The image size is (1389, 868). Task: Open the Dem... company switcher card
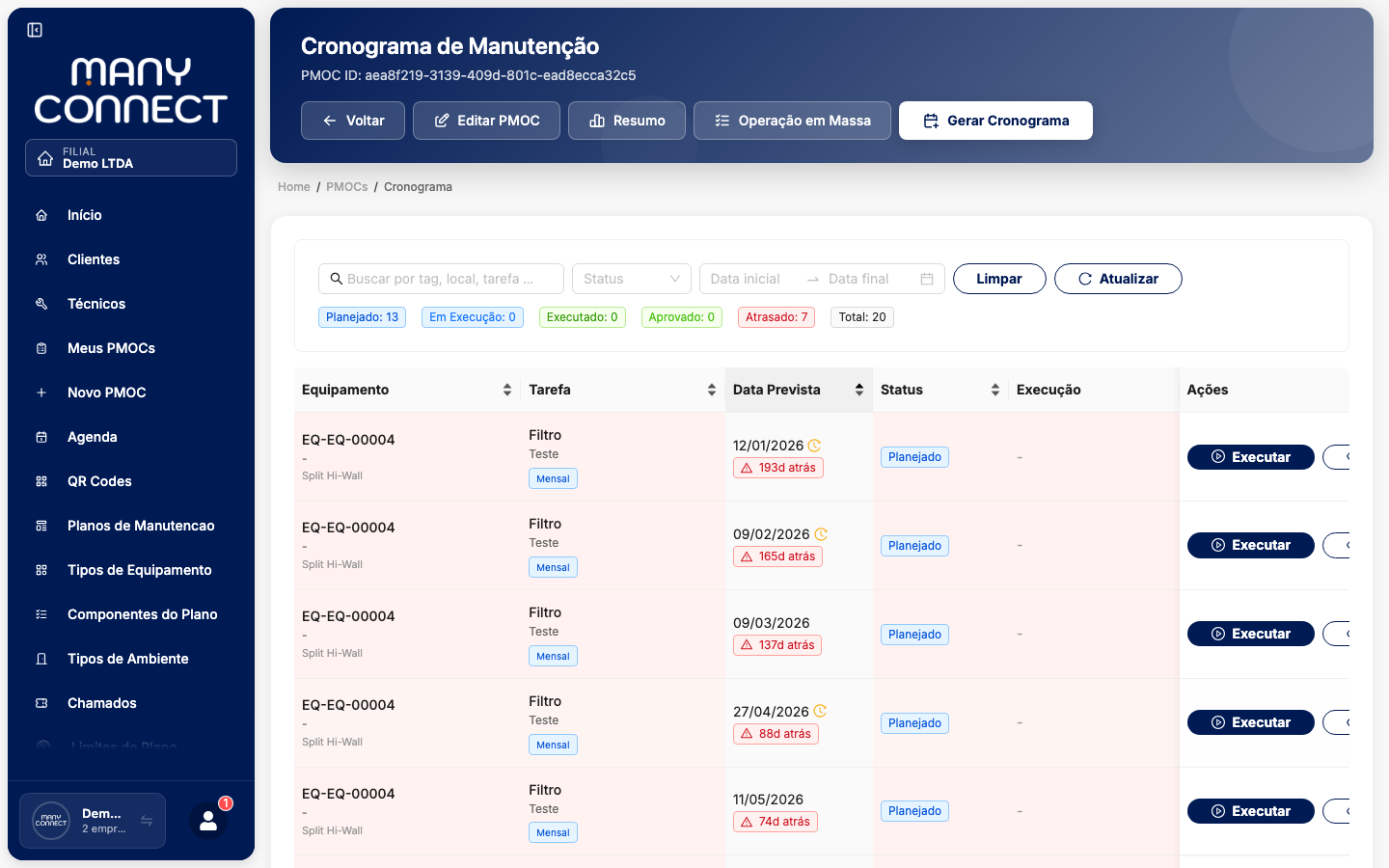(x=93, y=821)
